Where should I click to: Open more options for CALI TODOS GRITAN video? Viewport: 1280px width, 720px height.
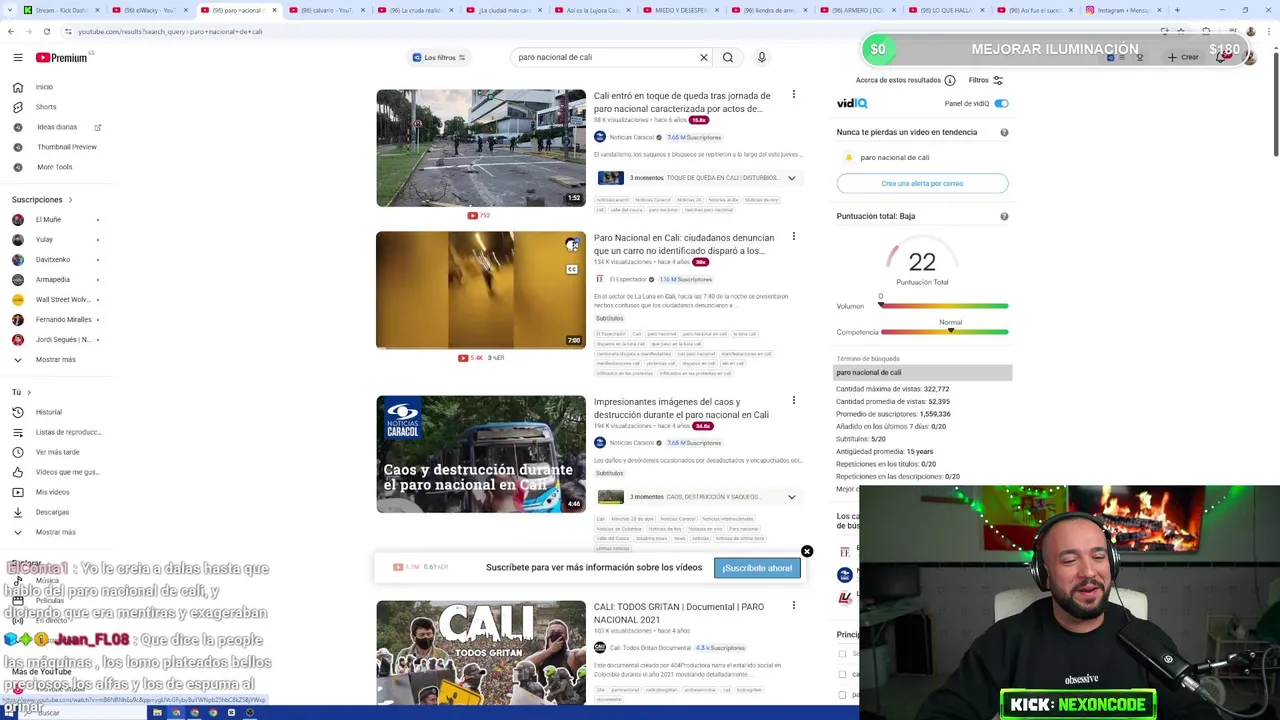tap(794, 606)
